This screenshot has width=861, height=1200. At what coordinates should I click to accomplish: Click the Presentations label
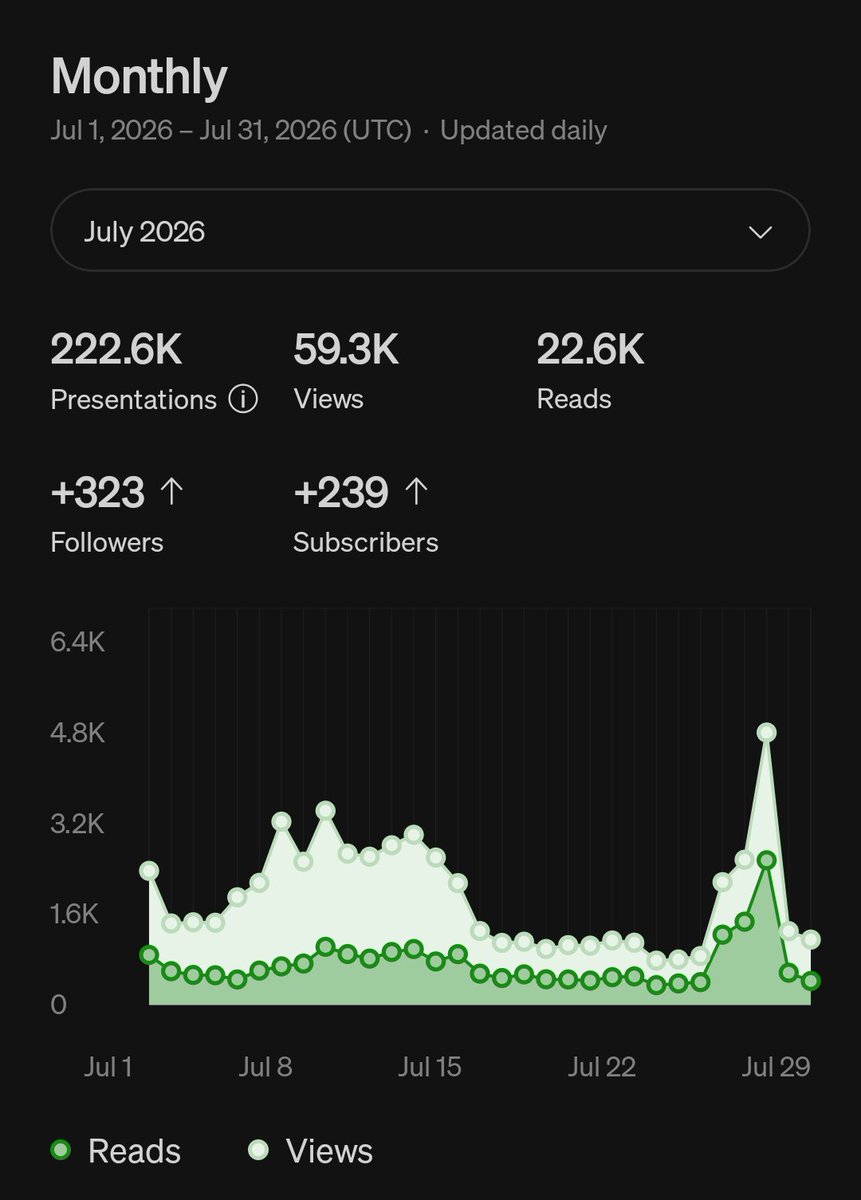(x=133, y=400)
